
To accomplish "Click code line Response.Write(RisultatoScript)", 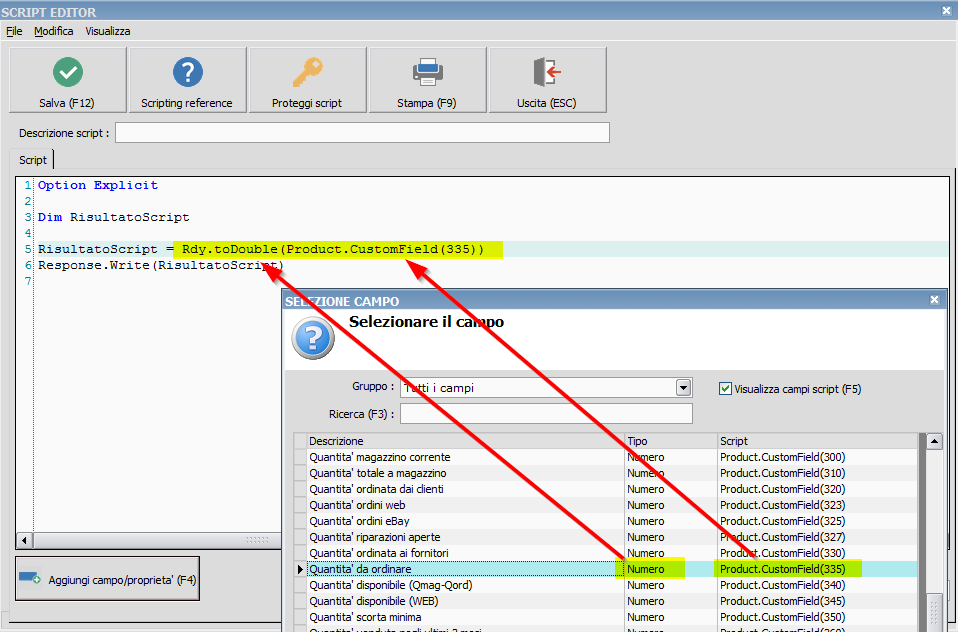I will [161, 265].
